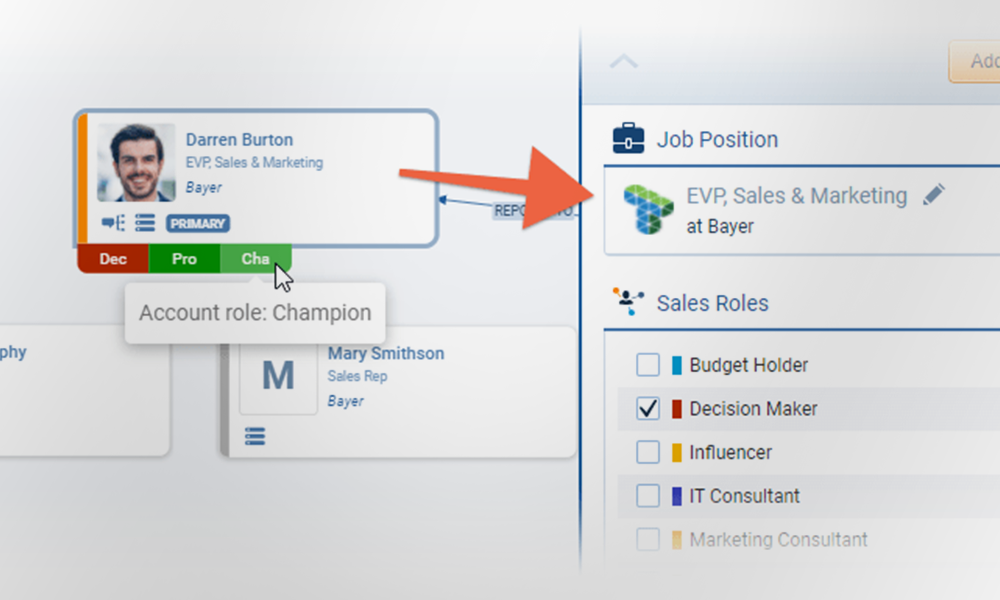This screenshot has width=1000, height=600.
Task: Select the green Pro role tag
Action: (184, 259)
